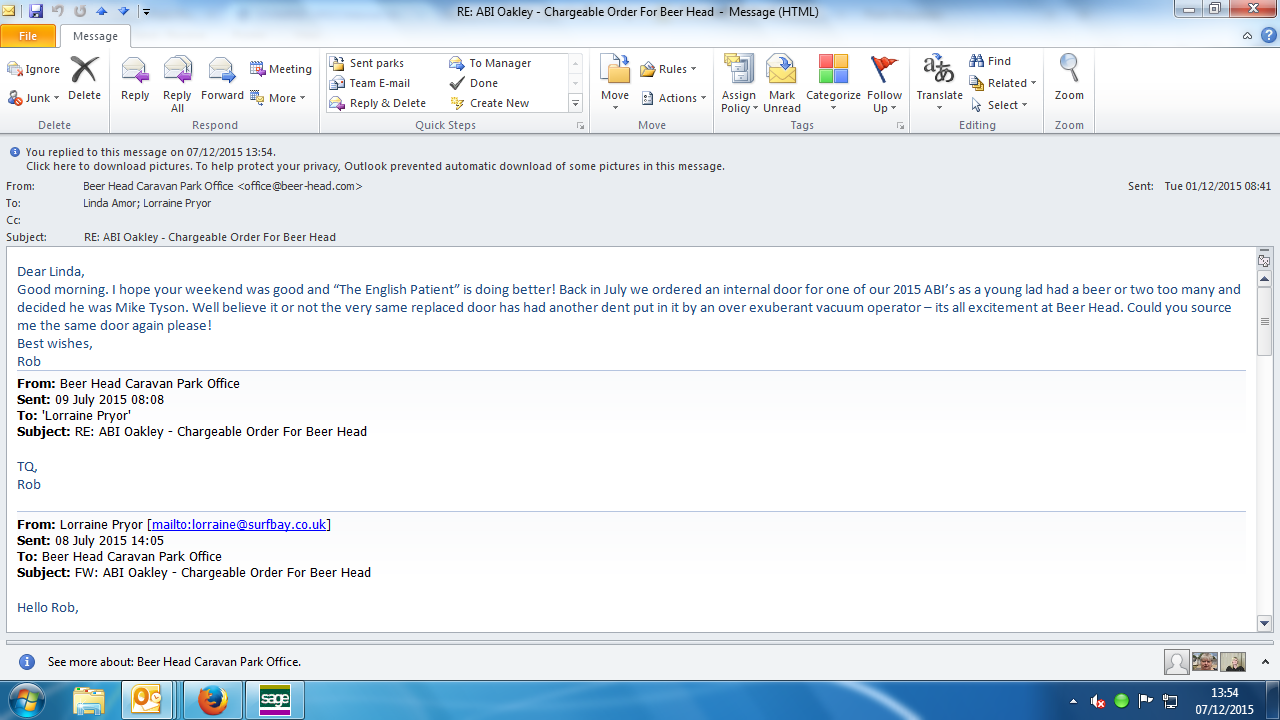Open the Junk dropdown menu

coord(34,98)
